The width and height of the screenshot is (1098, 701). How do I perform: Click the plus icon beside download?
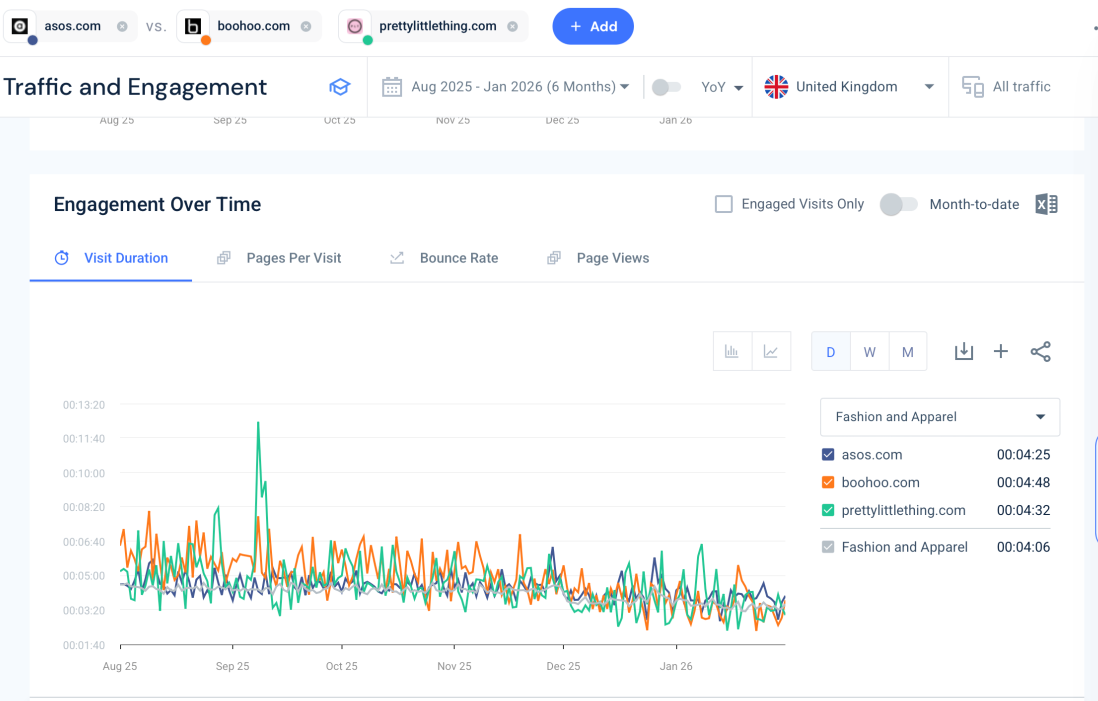pos(1001,351)
